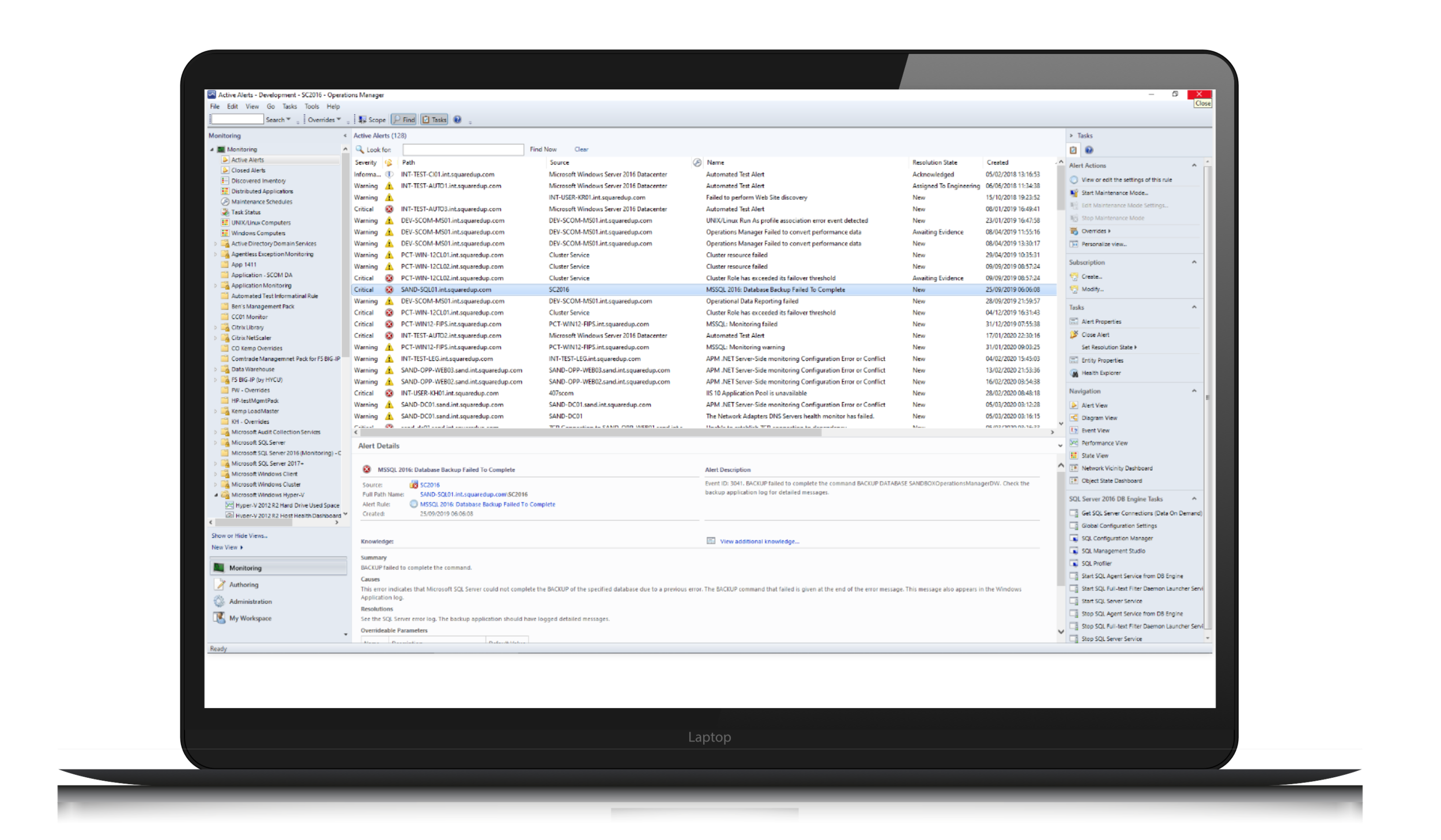Collapse the Monitoring navigation pane arrow
This screenshot has width=1441, height=840.
point(345,136)
